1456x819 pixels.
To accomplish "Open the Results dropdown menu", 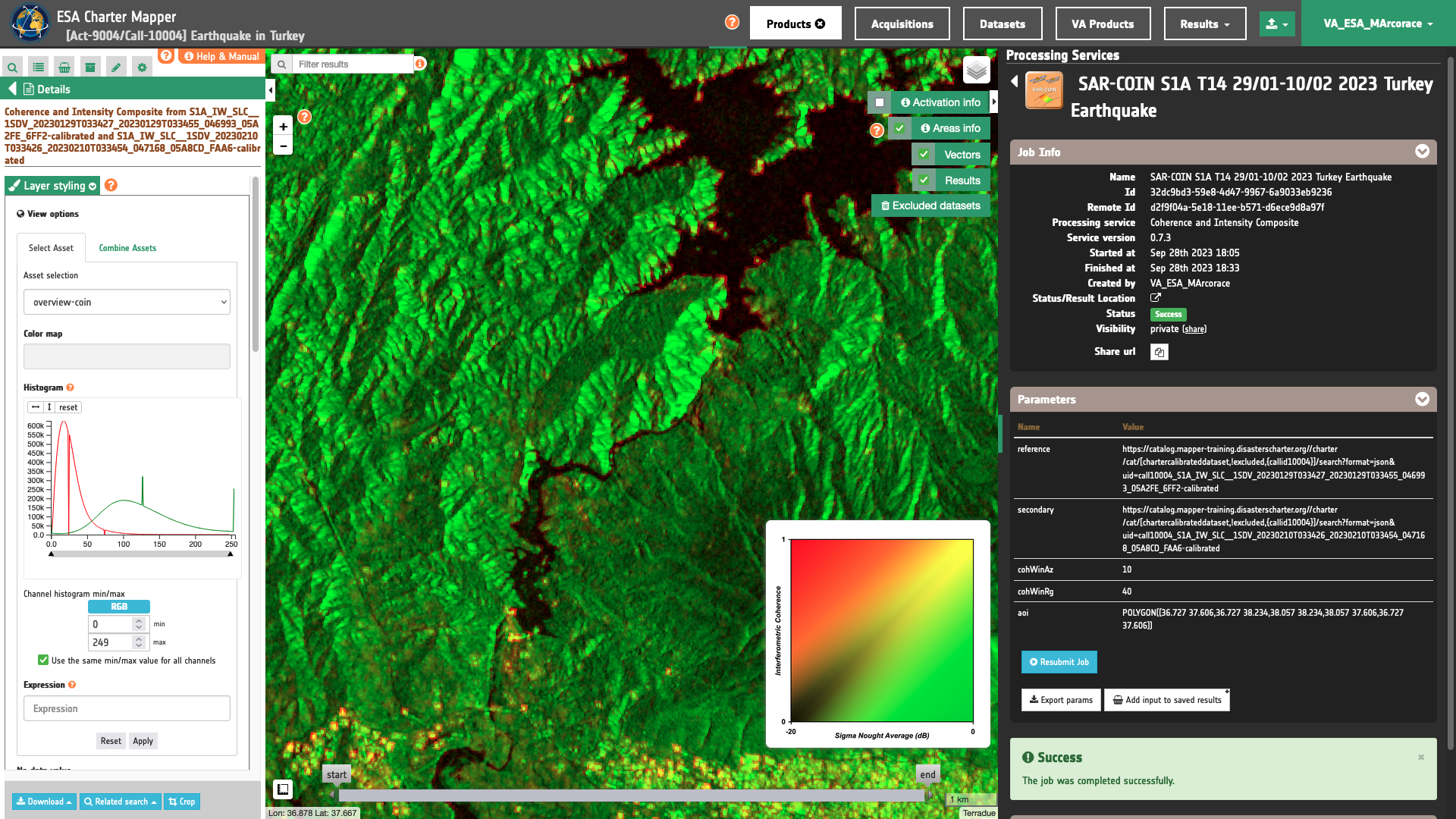I will [1204, 24].
